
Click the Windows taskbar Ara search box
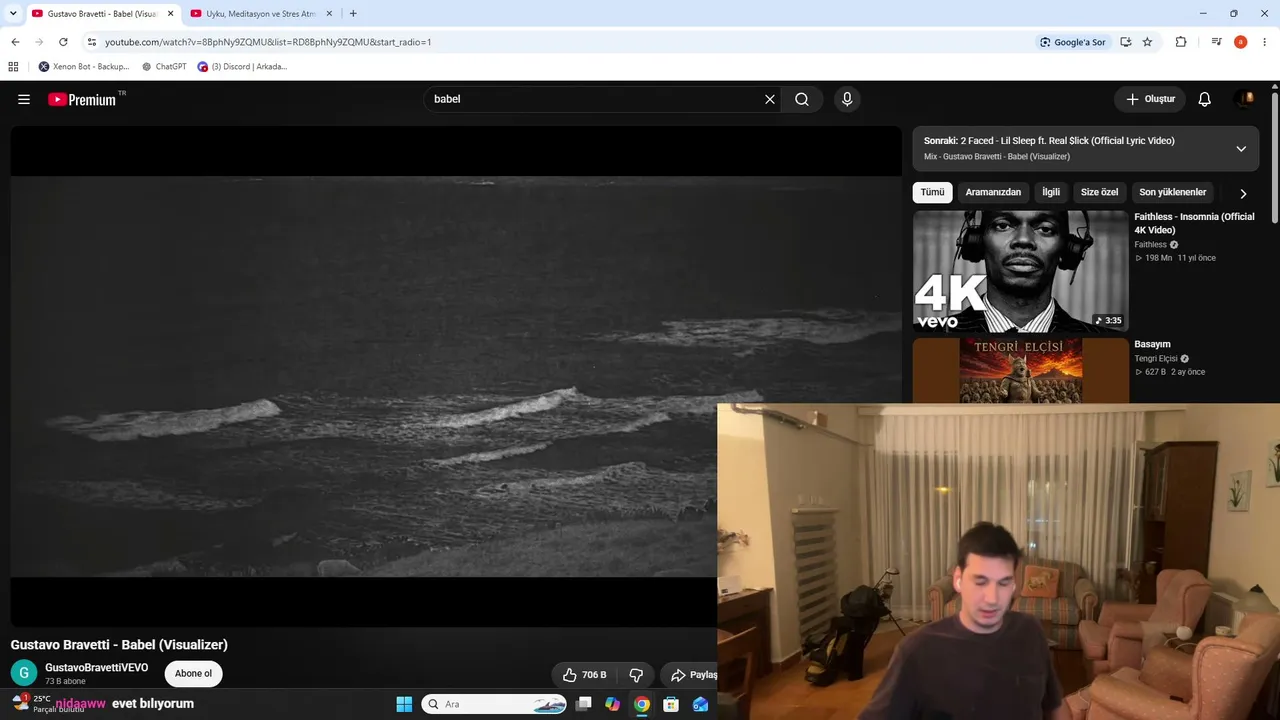pyautogui.click(x=495, y=704)
